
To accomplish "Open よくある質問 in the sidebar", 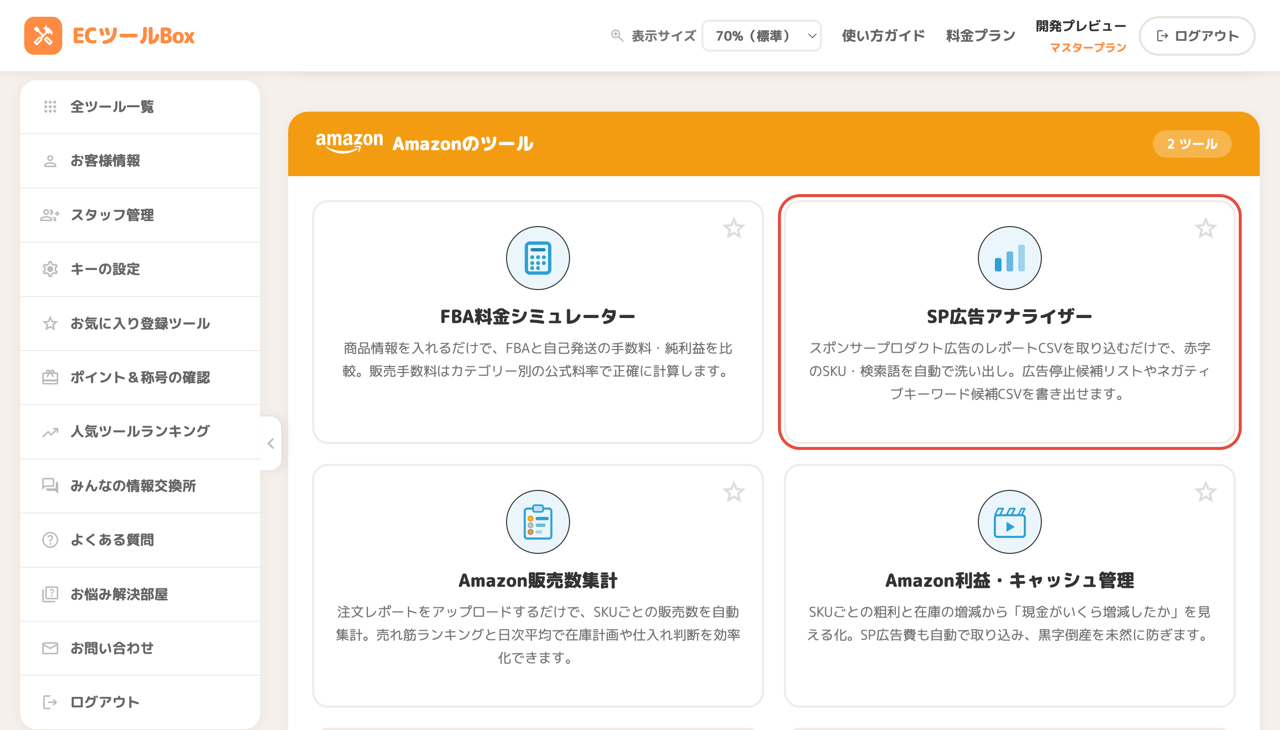I will tap(140, 539).
